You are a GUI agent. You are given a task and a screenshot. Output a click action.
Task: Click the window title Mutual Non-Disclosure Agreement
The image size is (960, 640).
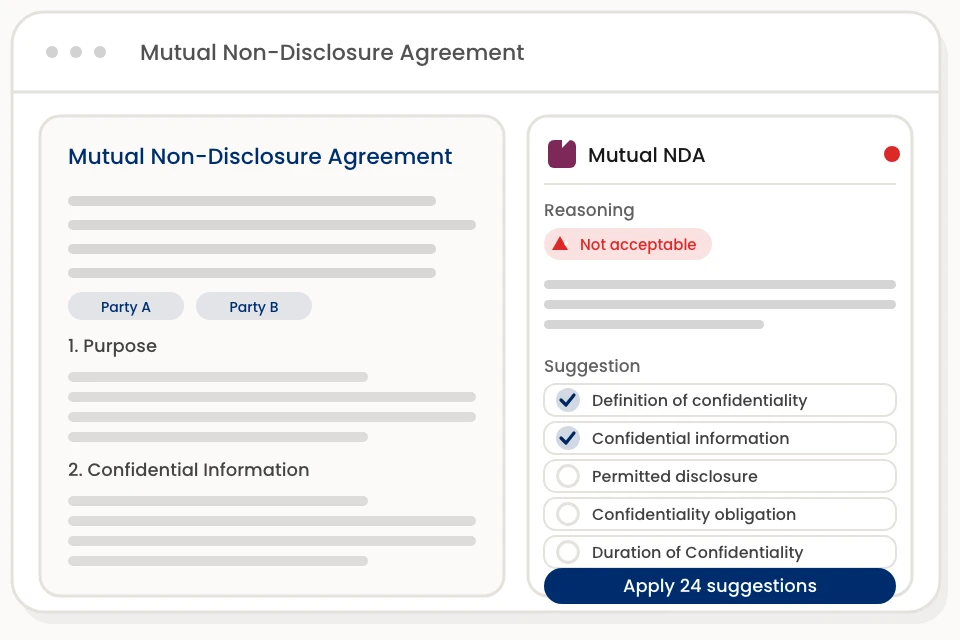click(x=332, y=53)
